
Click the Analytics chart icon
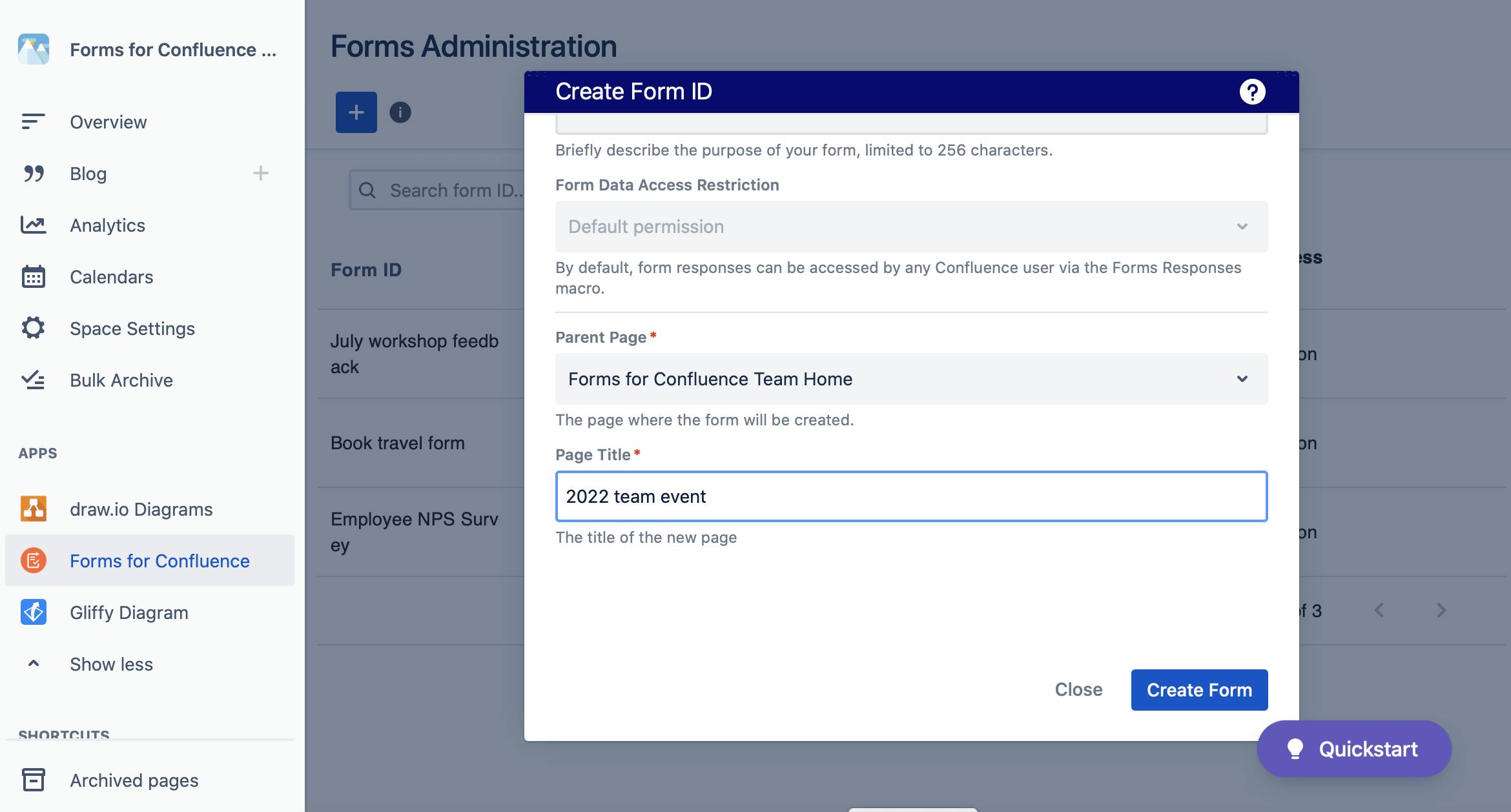click(33, 225)
